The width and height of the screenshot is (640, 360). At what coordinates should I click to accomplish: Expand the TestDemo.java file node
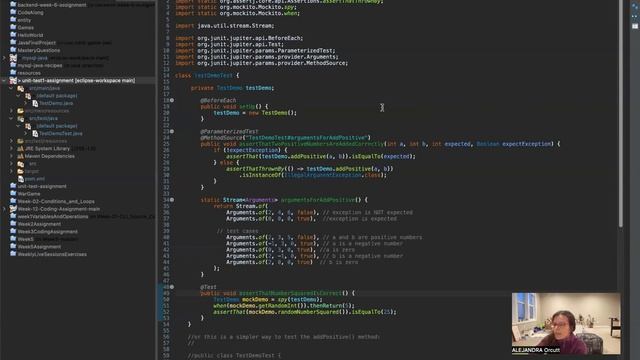(26, 103)
